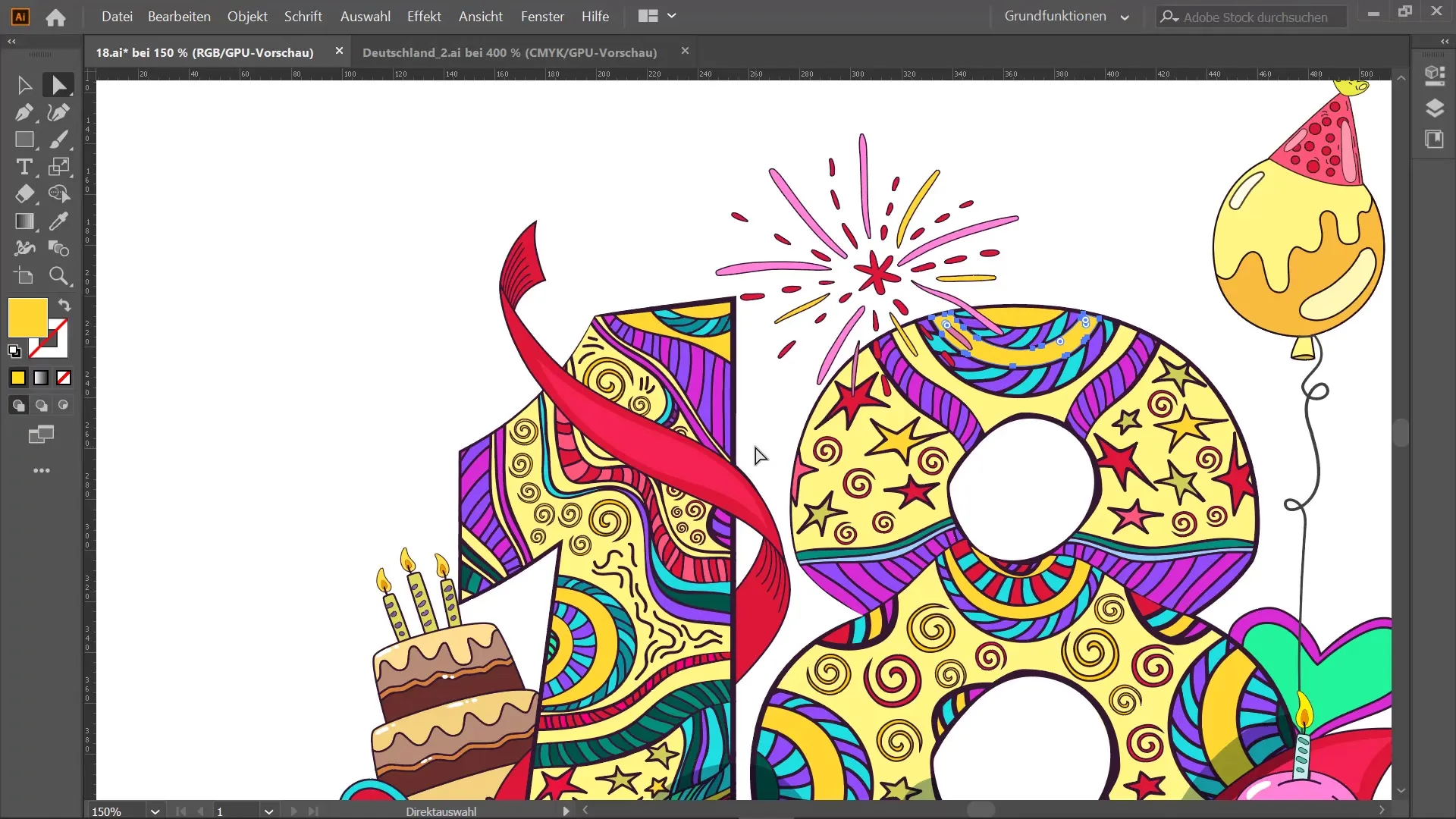Open the Bearbeiten menu
Screen dimensions: 1456x819
click(179, 16)
